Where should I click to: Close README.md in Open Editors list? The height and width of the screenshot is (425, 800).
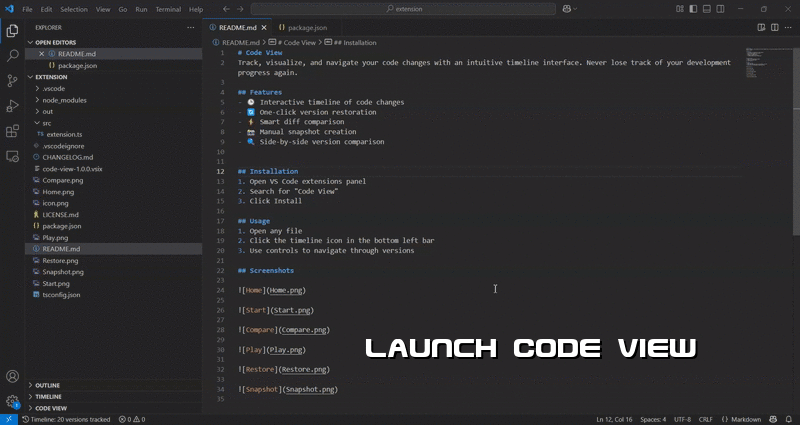(42, 54)
